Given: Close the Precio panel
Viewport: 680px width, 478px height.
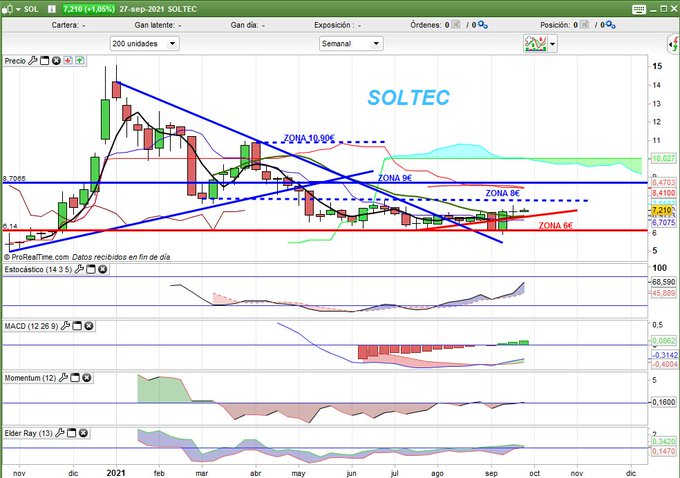Looking at the screenshot, I should tap(56, 61).
